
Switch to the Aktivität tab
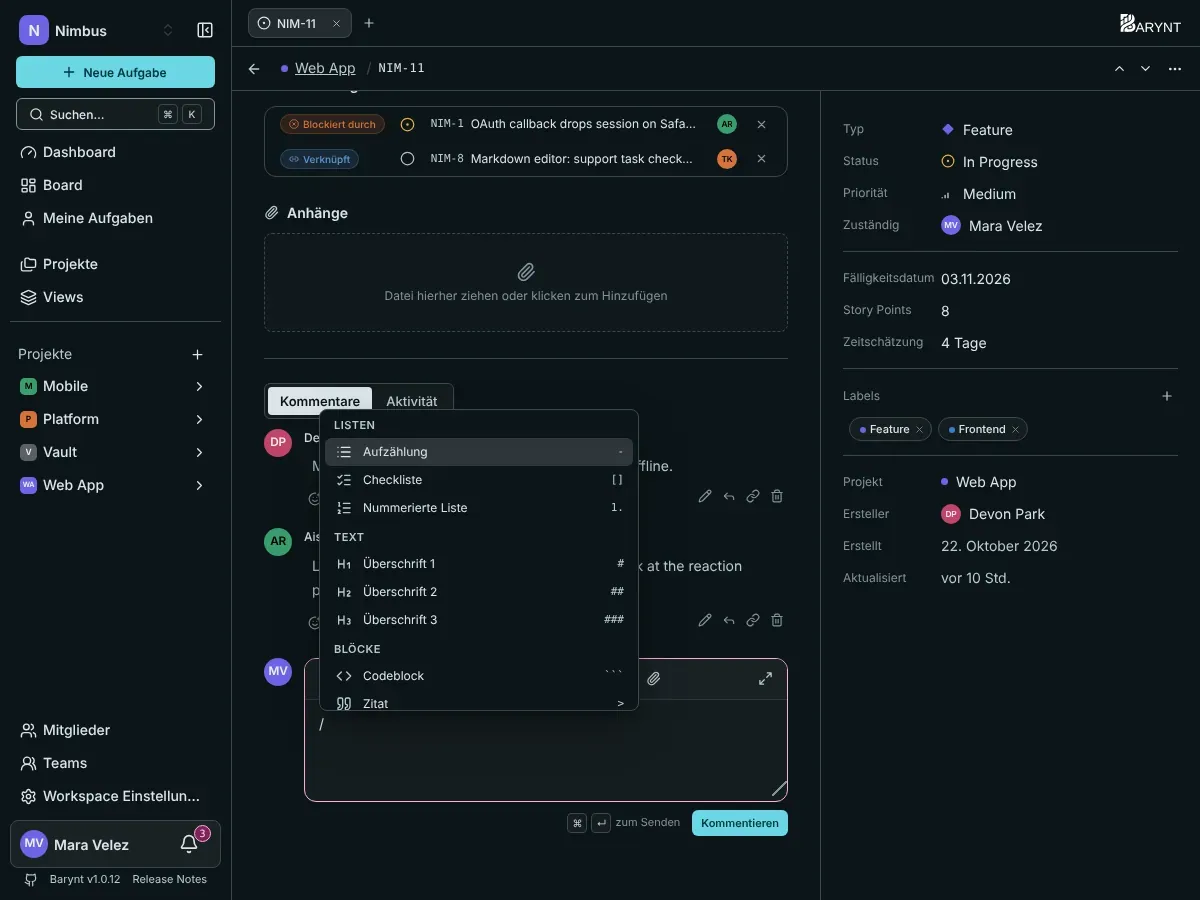[x=412, y=401]
